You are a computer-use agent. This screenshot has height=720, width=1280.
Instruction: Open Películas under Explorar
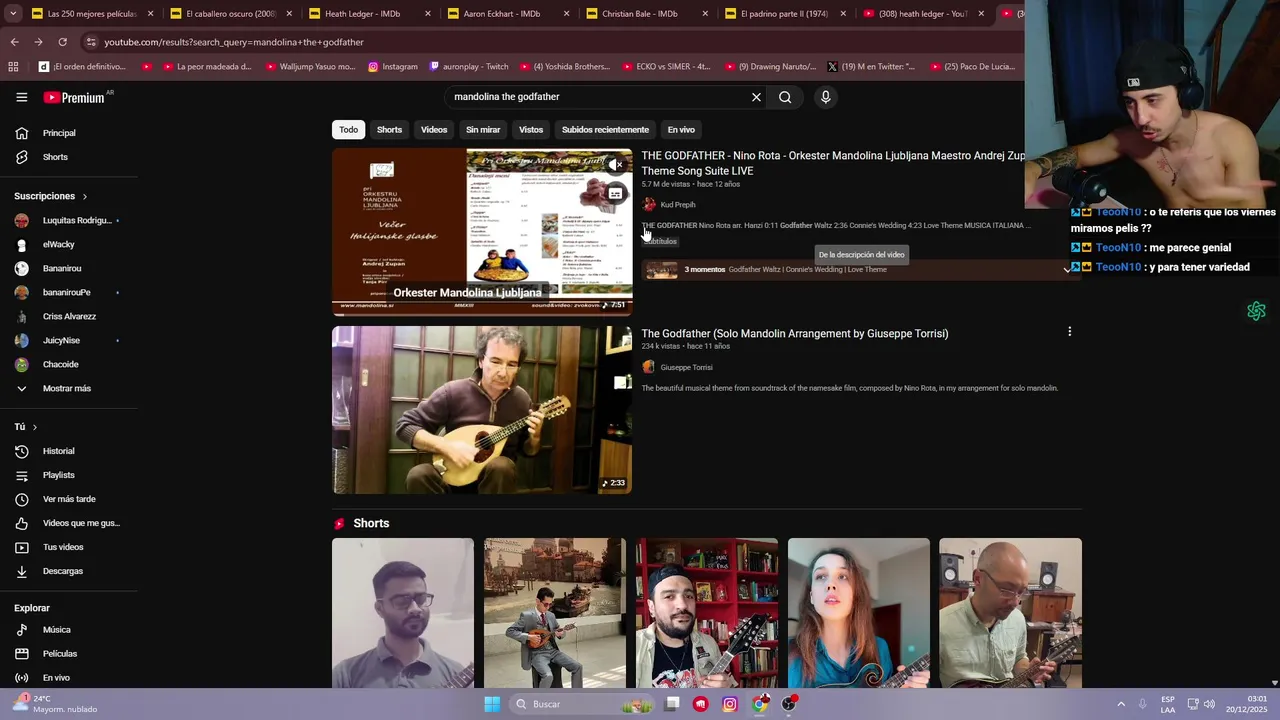pyautogui.click(x=59, y=654)
